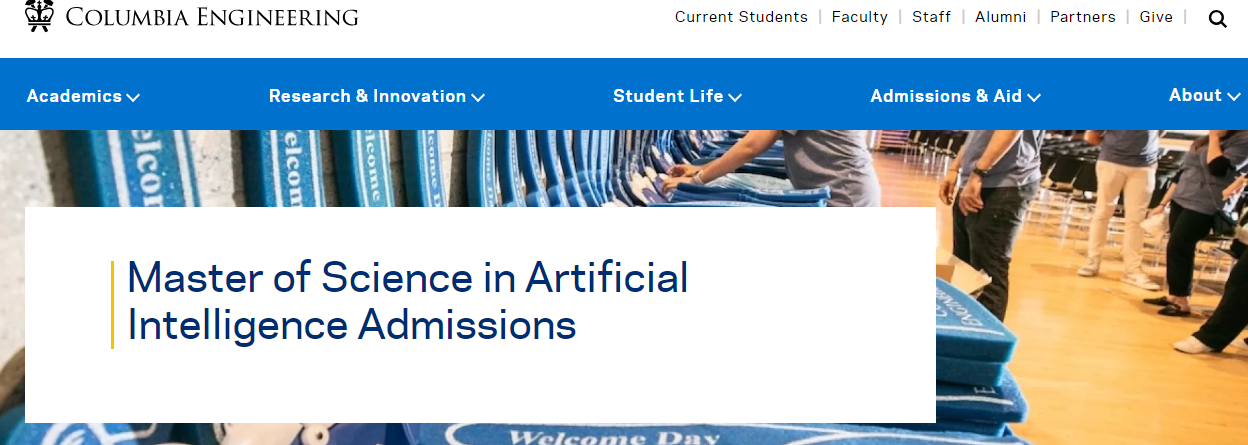Image resolution: width=1248 pixels, height=445 pixels.
Task: Click the Give link
Action: pyautogui.click(x=1156, y=17)
